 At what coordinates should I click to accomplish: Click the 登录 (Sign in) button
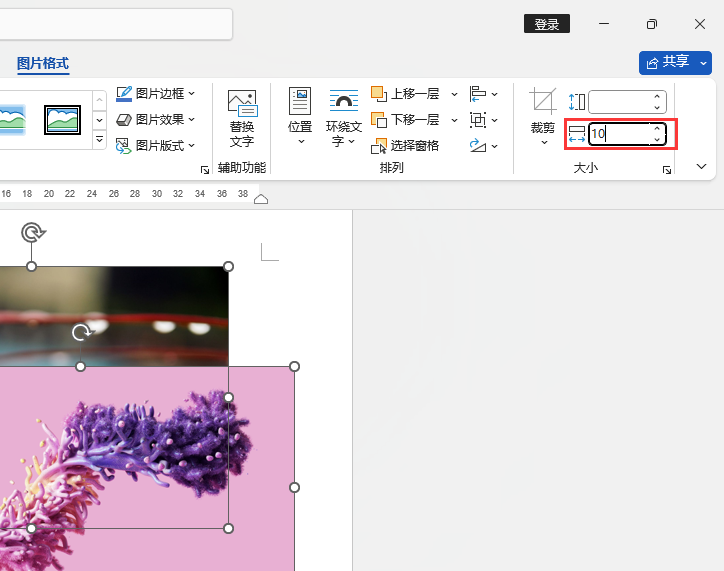(x=546, y=24)
